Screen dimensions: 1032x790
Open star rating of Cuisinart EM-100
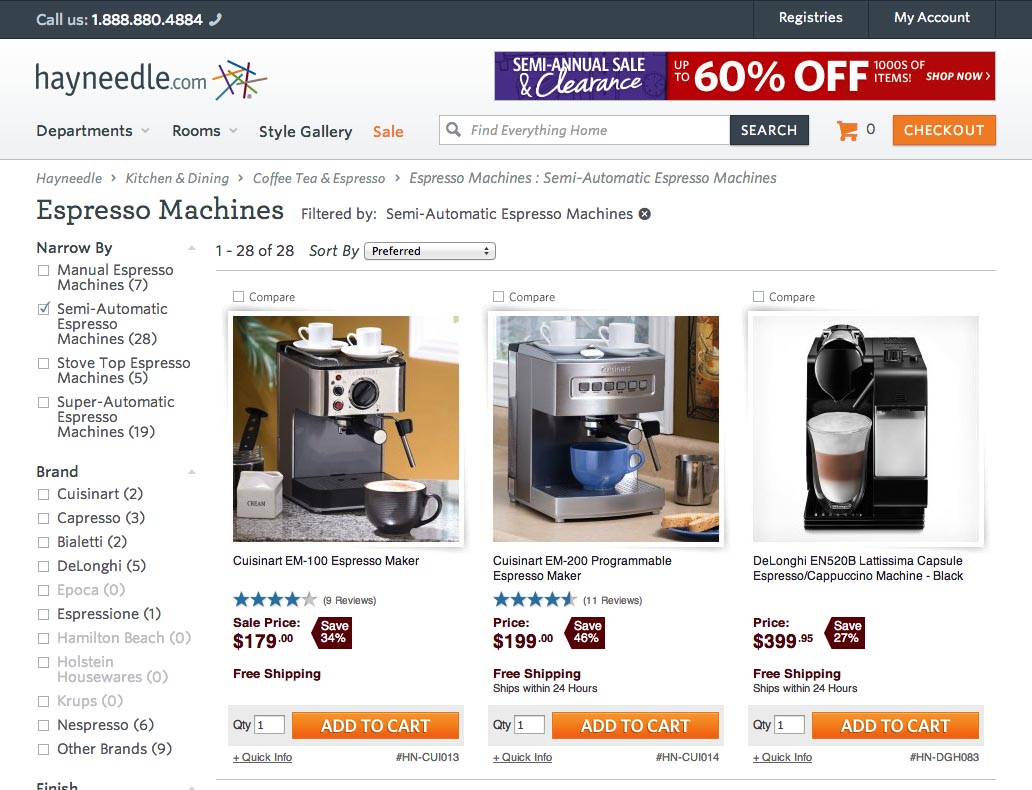point(274,600)
